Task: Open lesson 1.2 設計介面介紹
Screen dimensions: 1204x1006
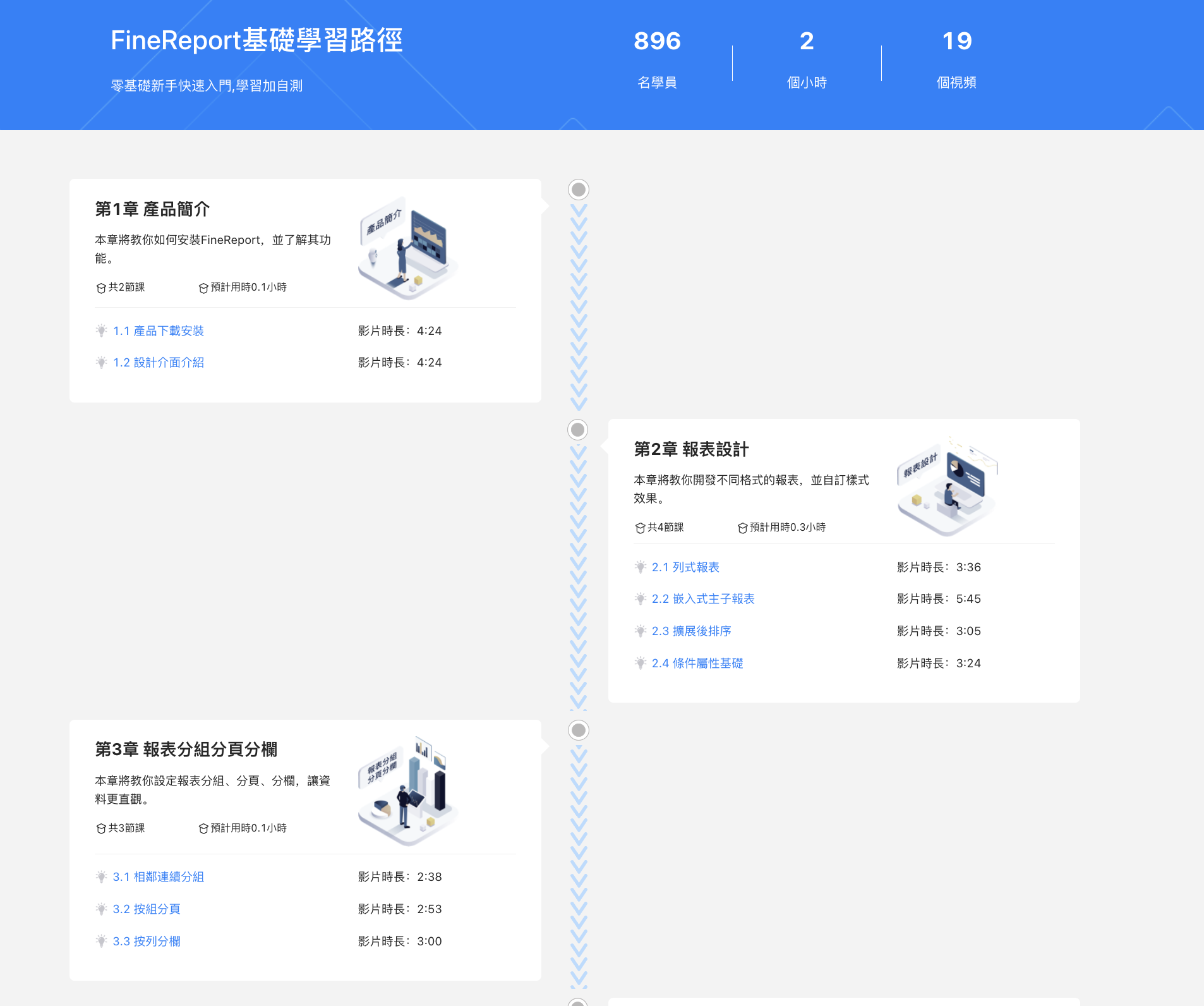Action: [159, 362]
